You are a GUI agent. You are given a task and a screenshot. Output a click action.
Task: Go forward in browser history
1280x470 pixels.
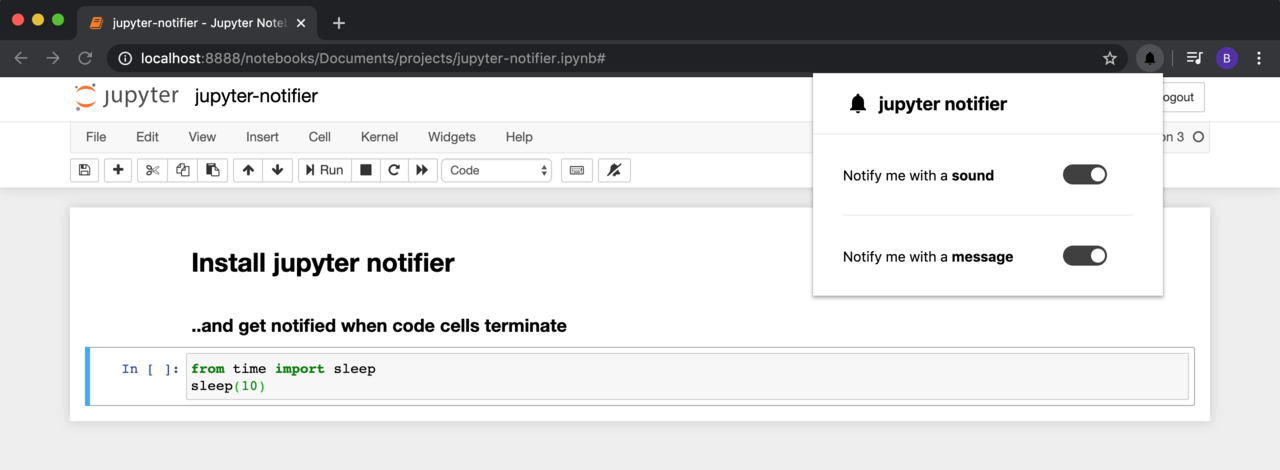tap(53, 58)
